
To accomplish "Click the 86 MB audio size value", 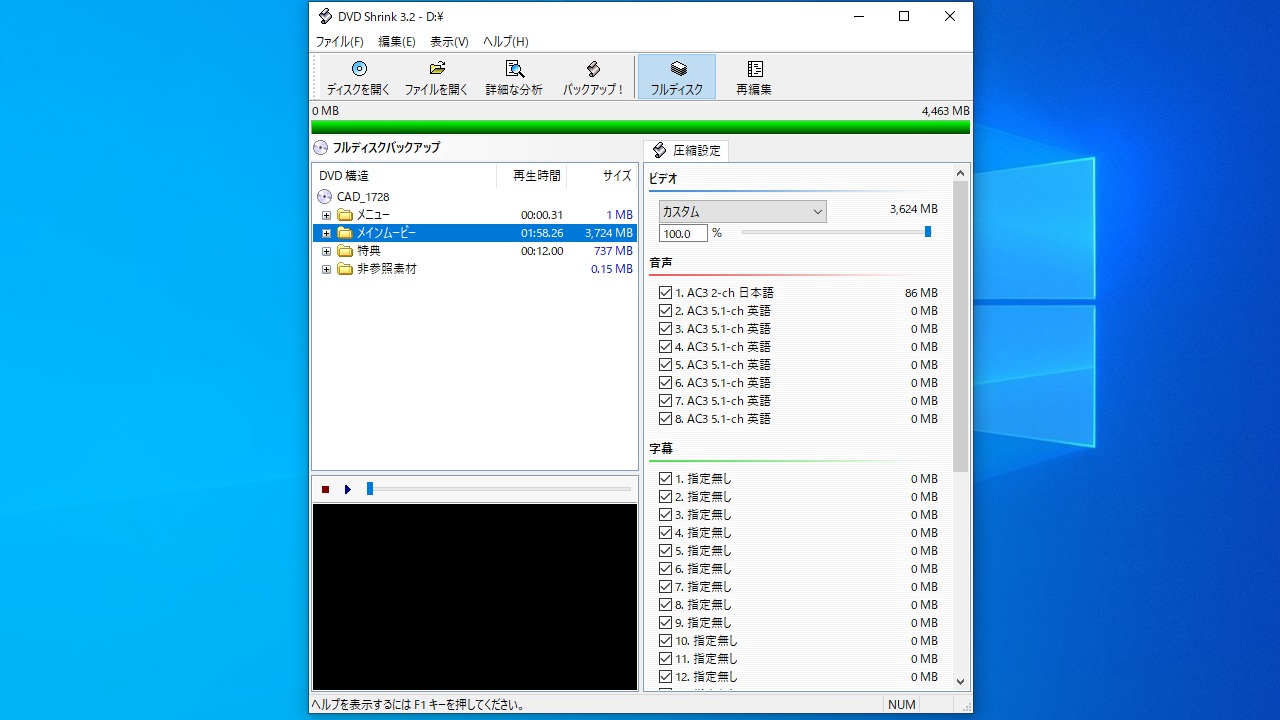I will 921,293.
